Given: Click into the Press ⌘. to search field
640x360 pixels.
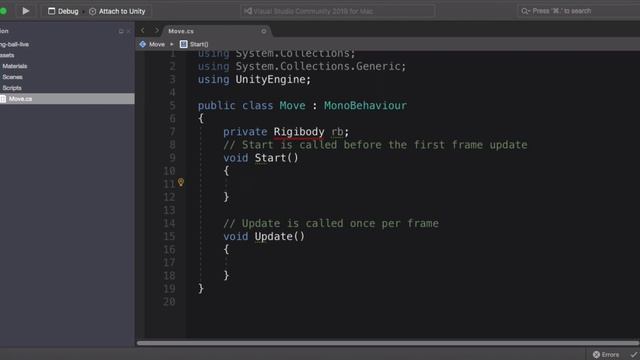Looking at the screenshot, I should click(x=579, y=11).
